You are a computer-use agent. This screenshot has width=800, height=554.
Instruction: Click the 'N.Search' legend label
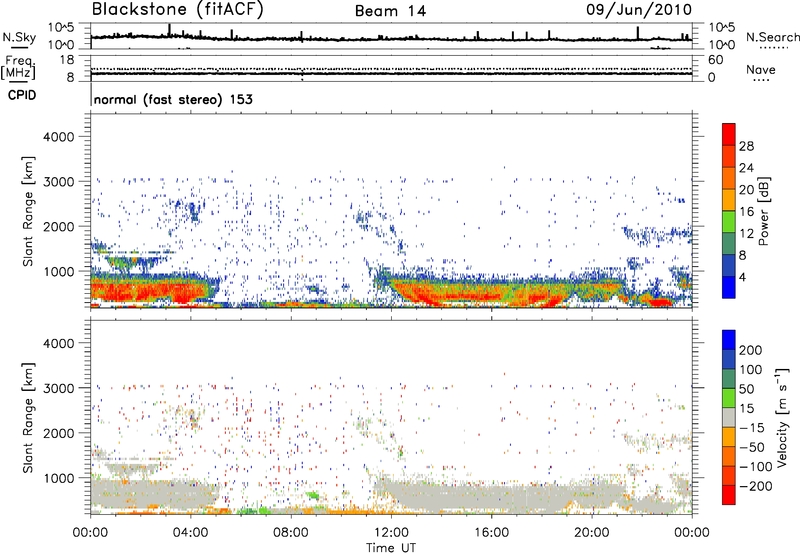[773, 37]
